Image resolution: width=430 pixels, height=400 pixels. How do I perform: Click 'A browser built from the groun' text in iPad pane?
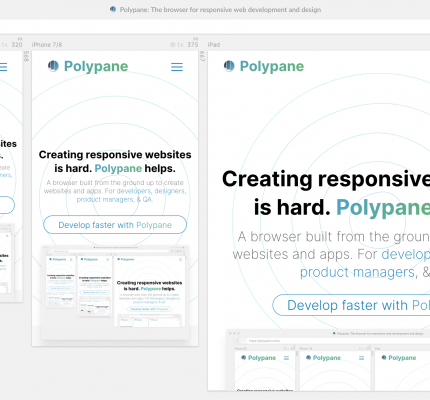tap(334, 237)
